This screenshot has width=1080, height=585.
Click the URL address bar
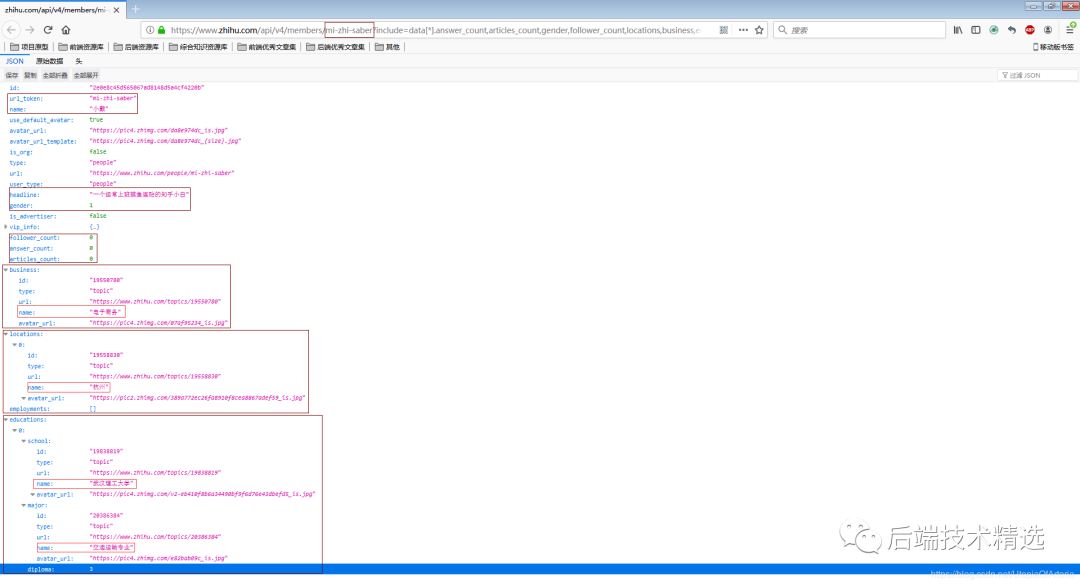436,30
